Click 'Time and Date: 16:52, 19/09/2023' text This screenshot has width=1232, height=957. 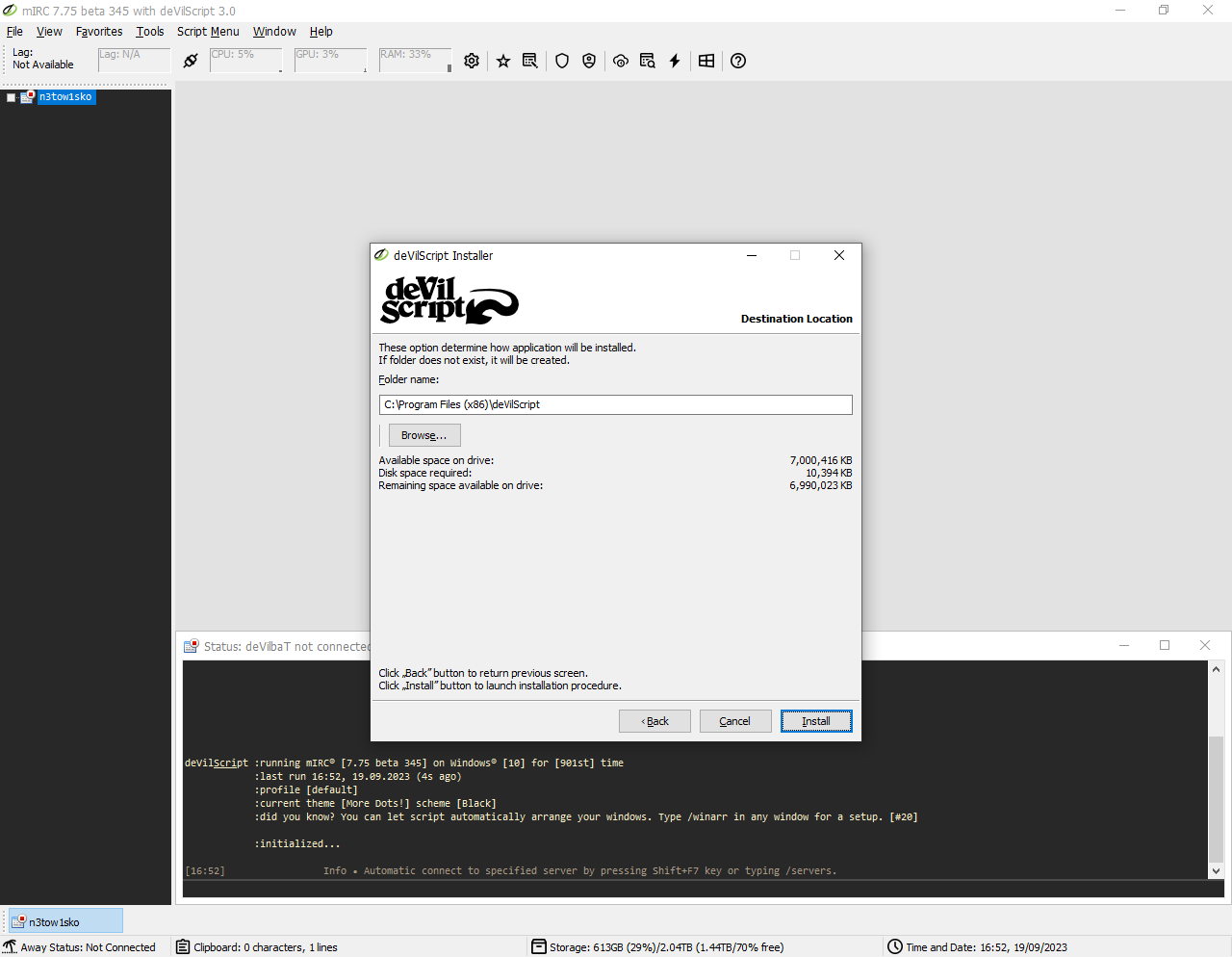pyautogui.click(x=987, y=947)
